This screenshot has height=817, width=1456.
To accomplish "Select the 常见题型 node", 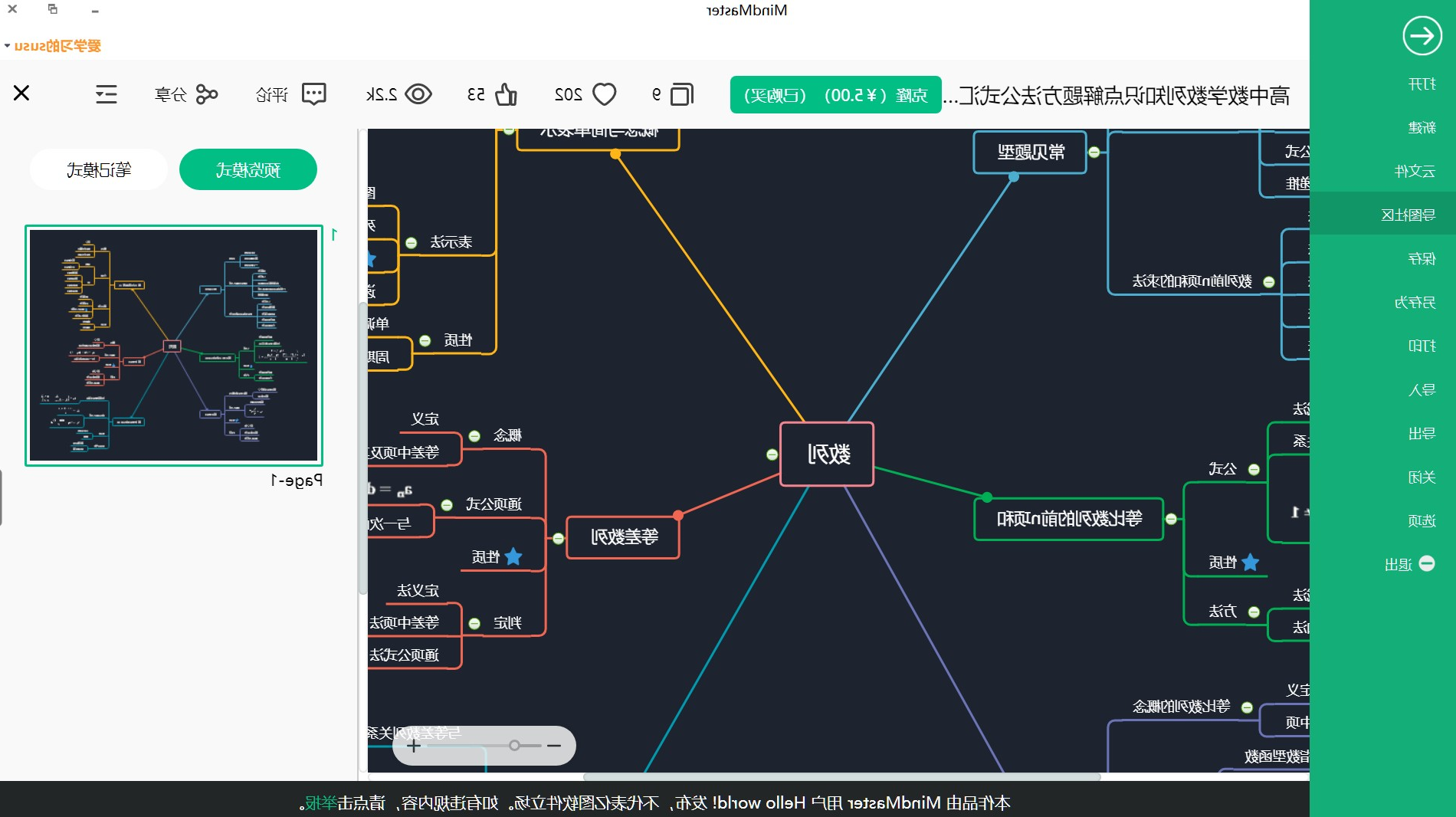I will [1031, 152].
